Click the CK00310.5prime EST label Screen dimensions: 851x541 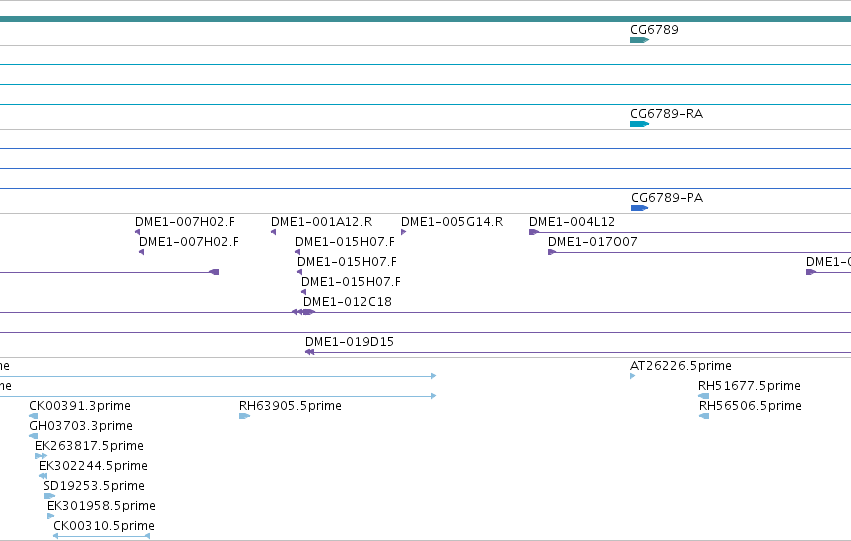(x=104, y=526)
